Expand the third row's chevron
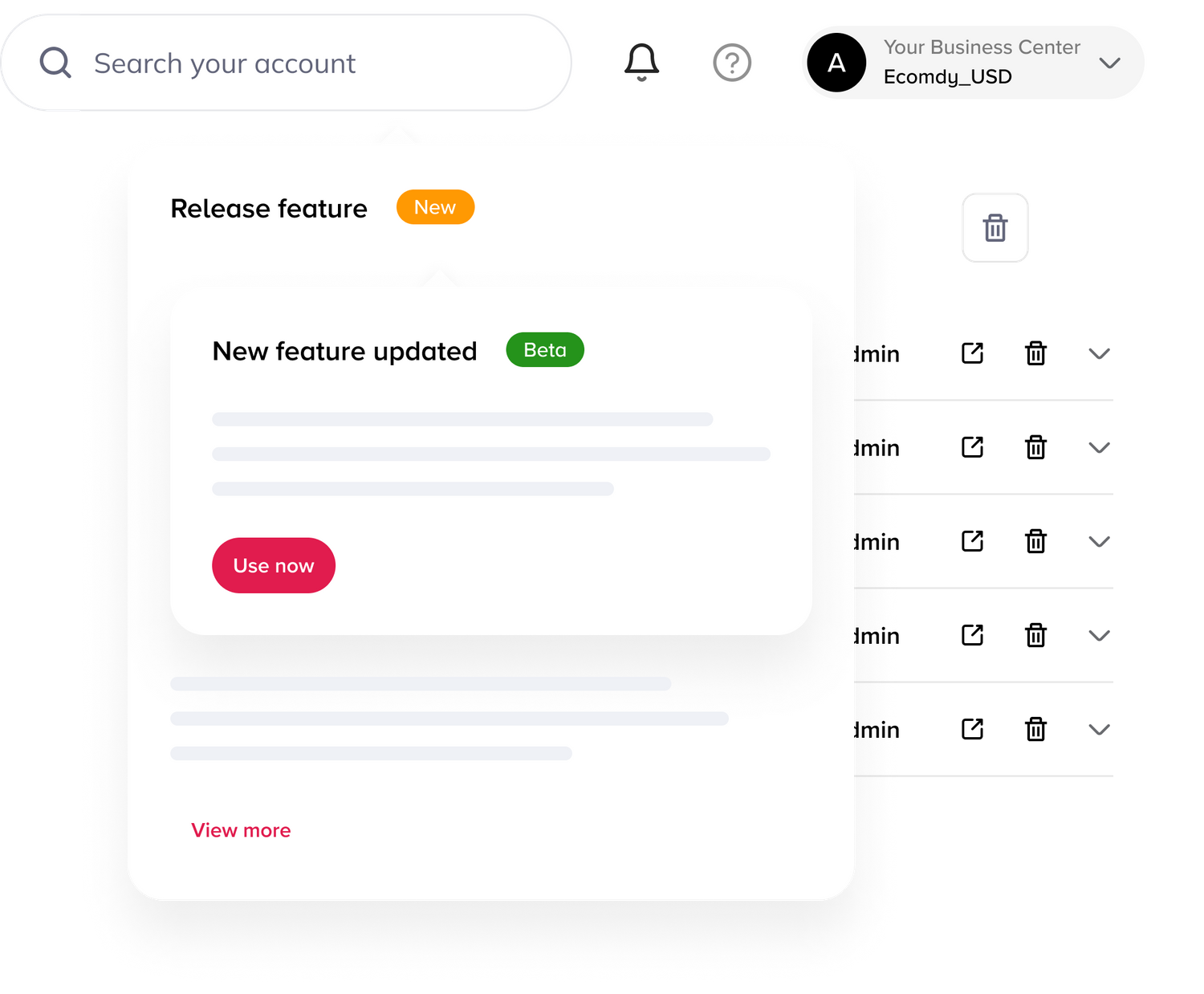 [1099, 541]
